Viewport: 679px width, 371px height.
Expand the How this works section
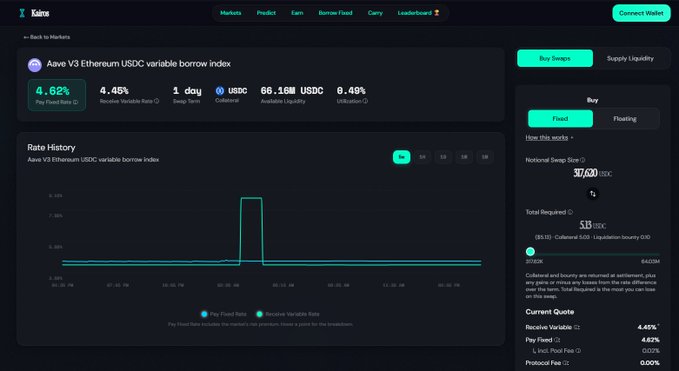click(549, 138)
